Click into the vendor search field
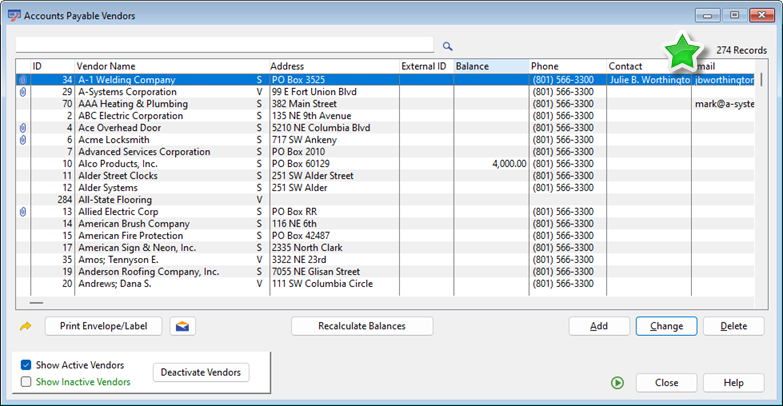 225,45
